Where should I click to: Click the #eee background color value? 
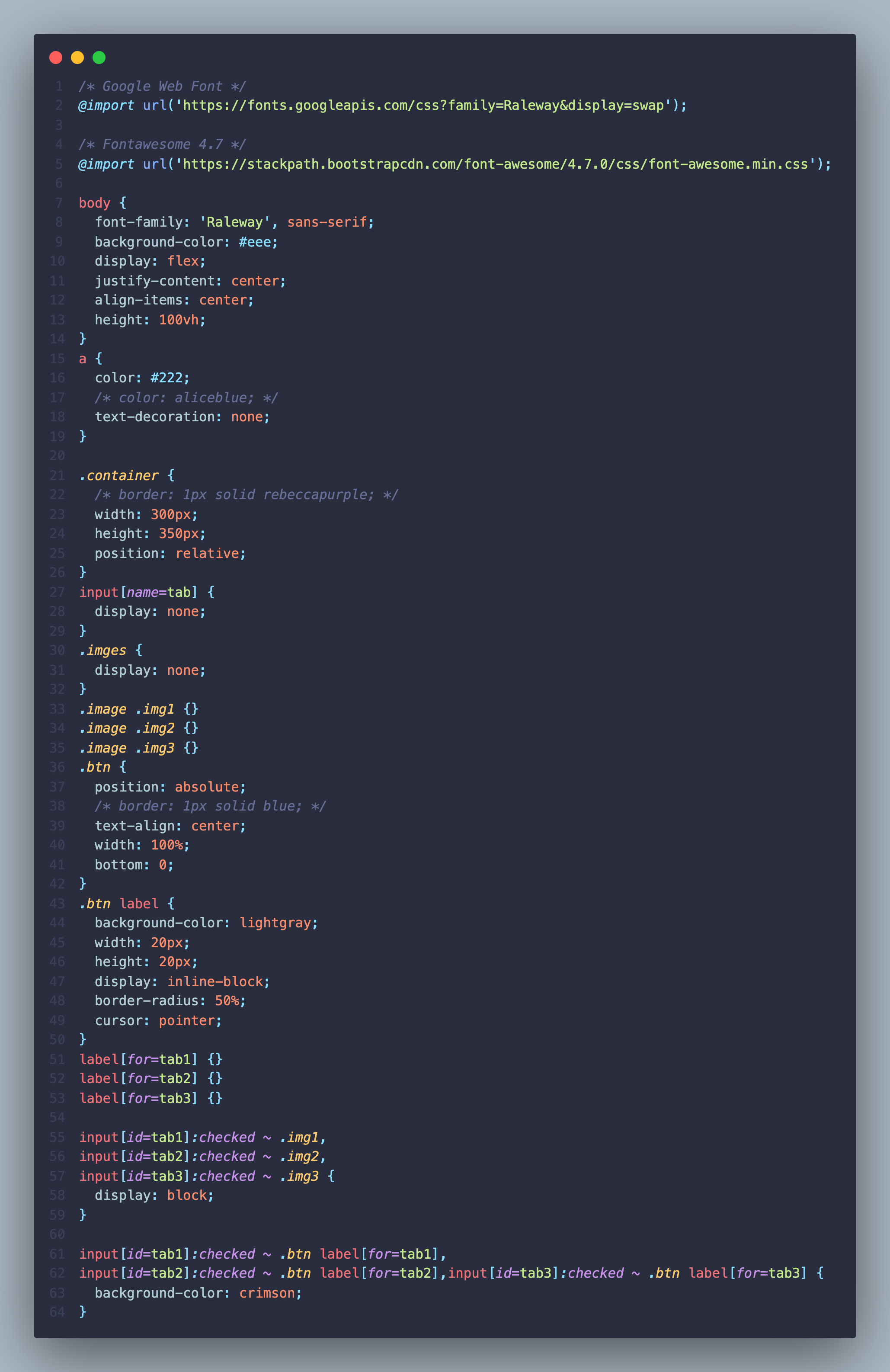(254, 242)
